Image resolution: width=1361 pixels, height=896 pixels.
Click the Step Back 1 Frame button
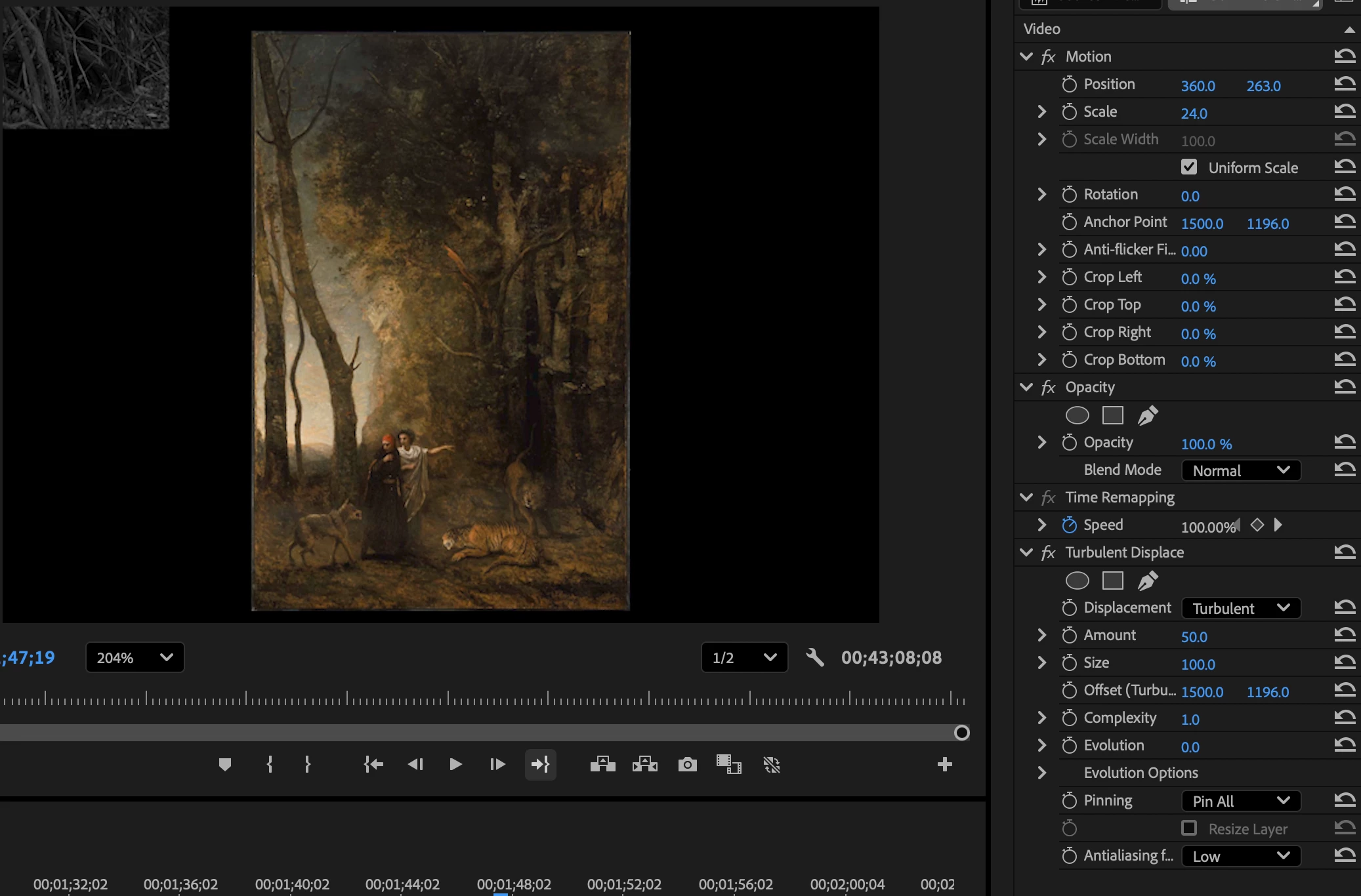(x=415, y=764)
